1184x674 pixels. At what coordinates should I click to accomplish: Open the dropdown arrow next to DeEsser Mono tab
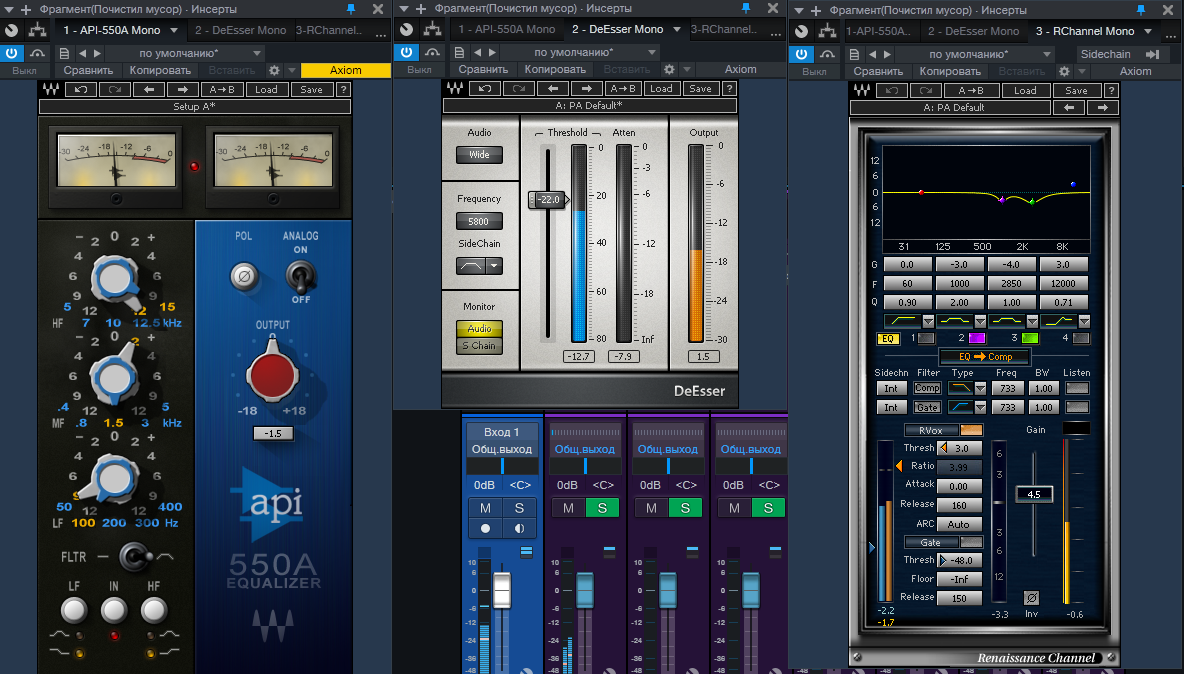677,29
